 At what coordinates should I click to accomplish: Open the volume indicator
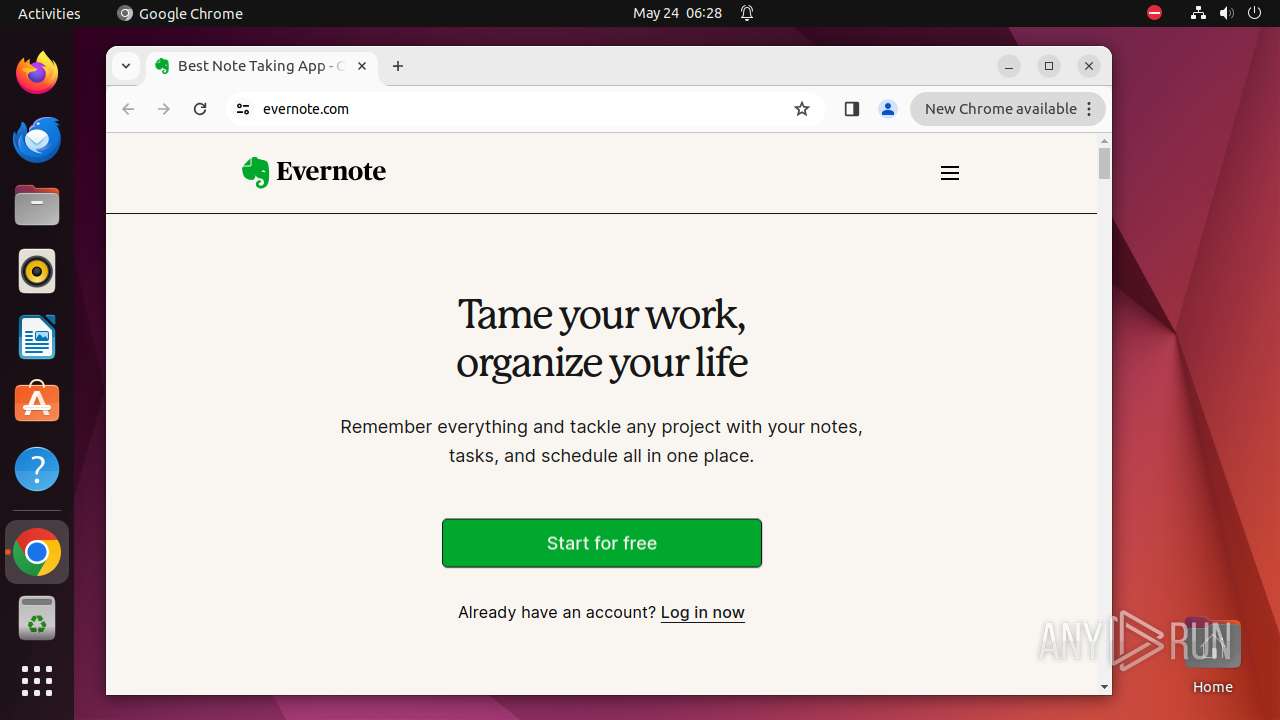(x=1226, y=13)
